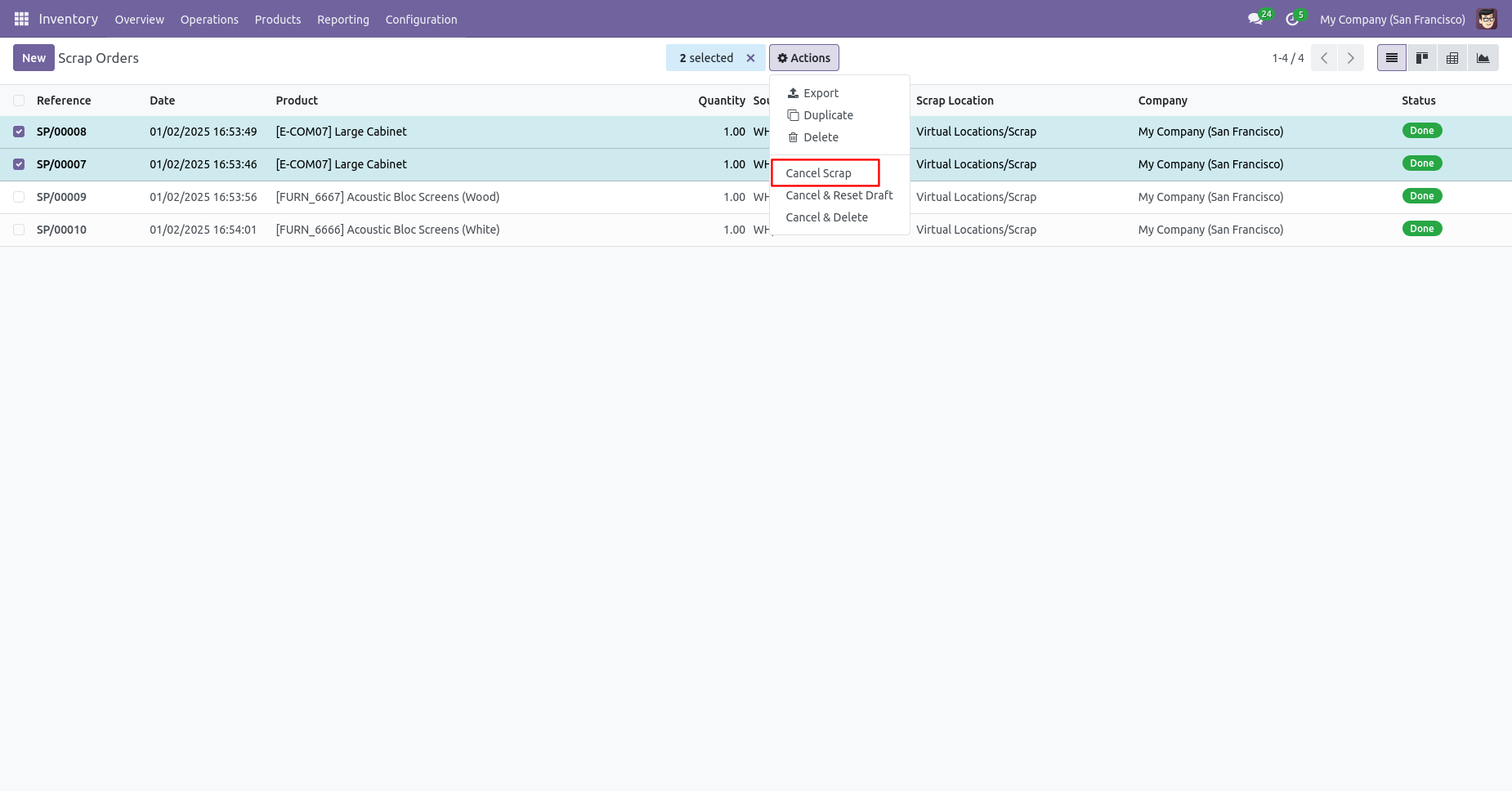Click the Done status badge for SP/00007
1512x791 pixels.
pyautogui.click(x=1421, y=163)
